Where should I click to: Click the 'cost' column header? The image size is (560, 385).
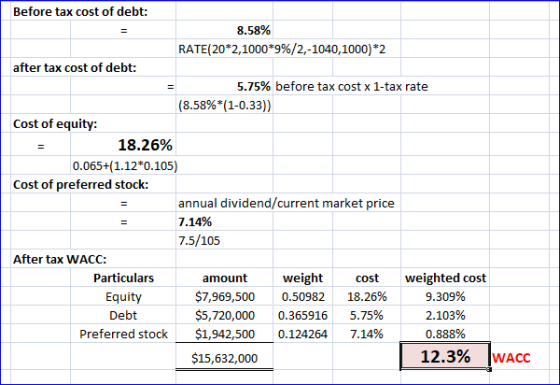point(367,278)
